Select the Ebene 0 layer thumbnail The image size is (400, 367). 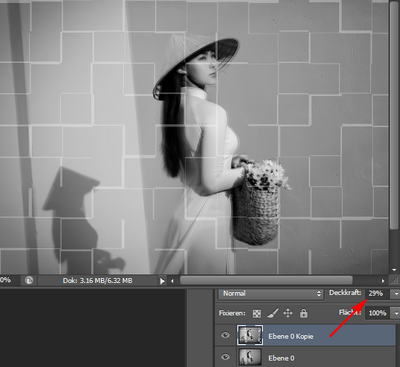(x=250, y=357)
